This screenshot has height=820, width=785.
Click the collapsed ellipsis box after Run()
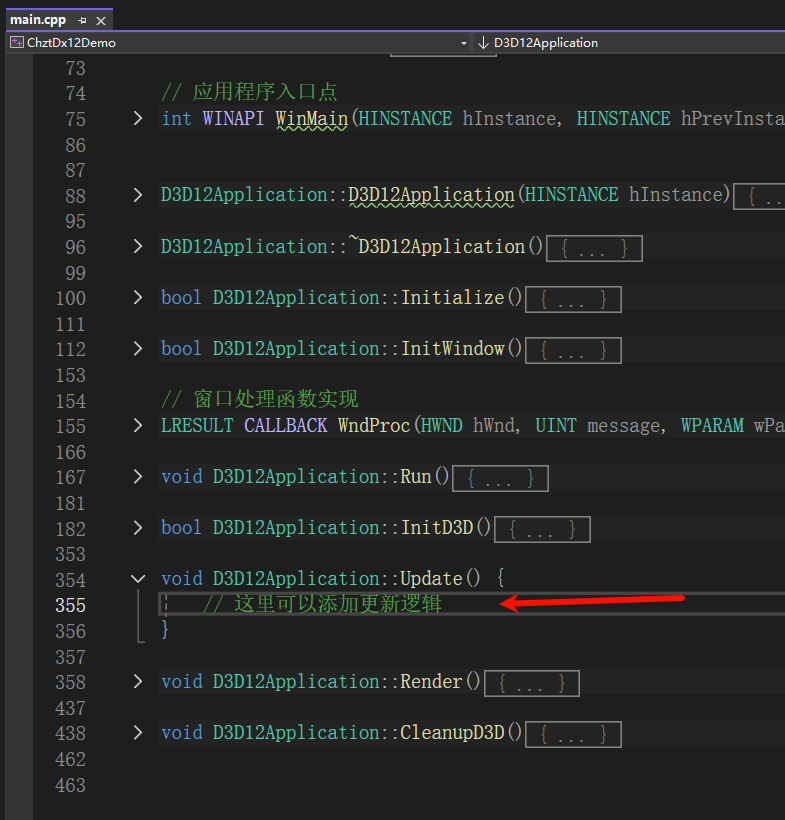(x=500, y=478)
